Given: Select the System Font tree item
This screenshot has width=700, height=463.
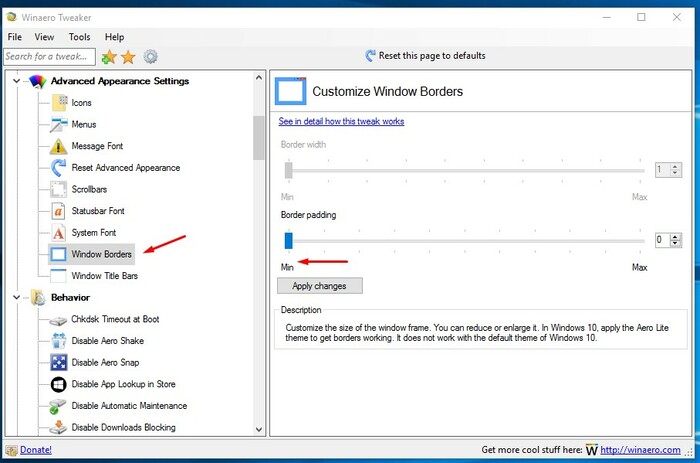Looking at the screenshot, I should coord(94,233).
